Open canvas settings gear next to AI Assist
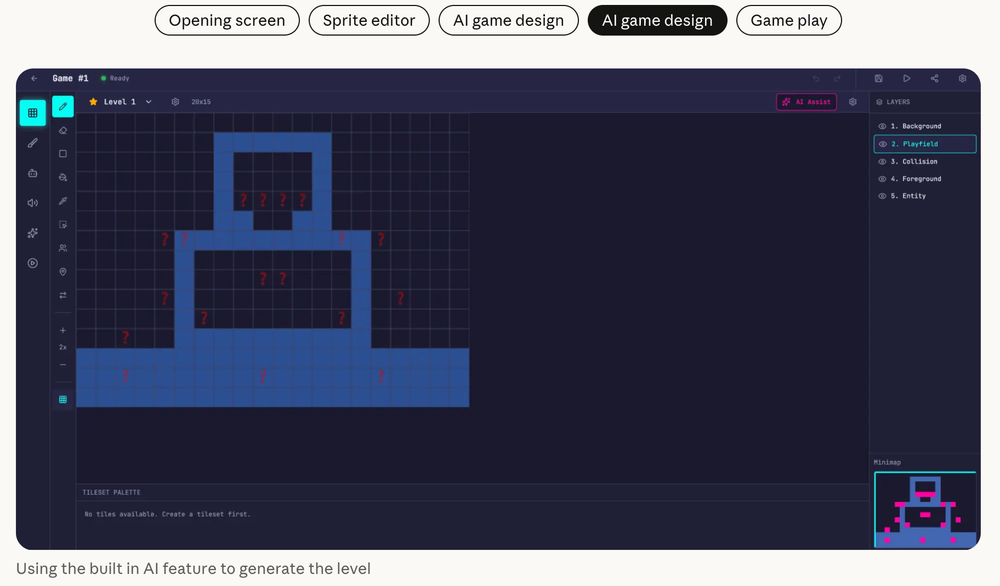The image size is (1000, 586). pos(853,102)
